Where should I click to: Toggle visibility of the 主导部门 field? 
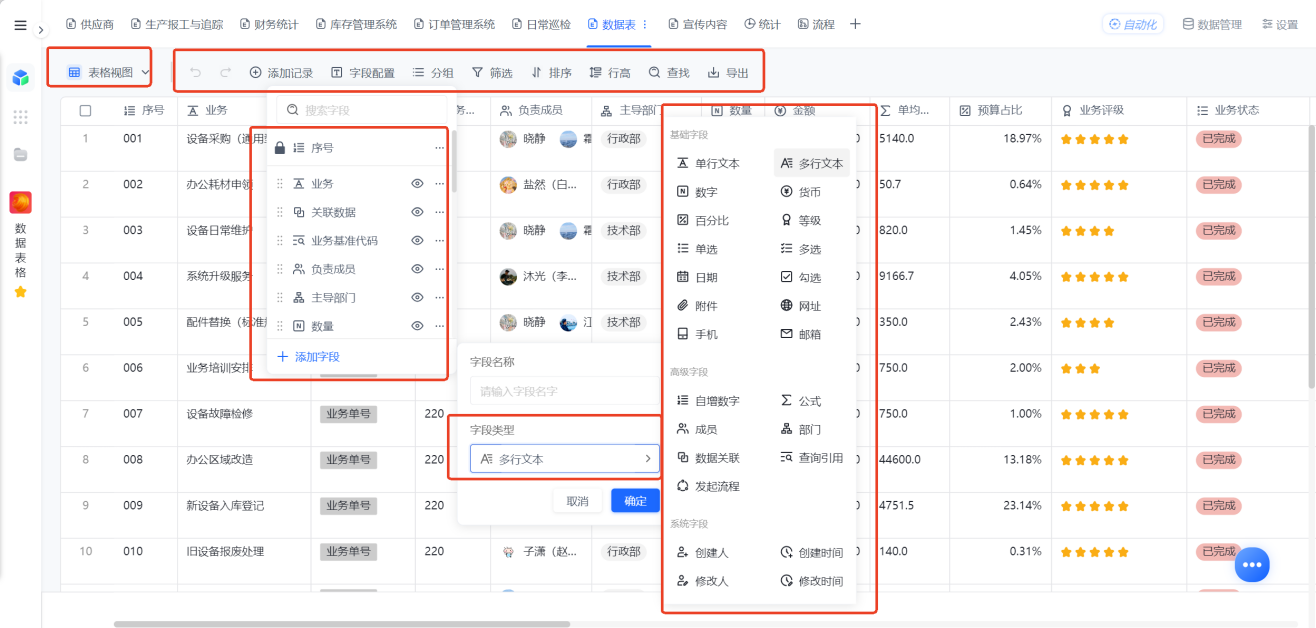coord(417,298)
